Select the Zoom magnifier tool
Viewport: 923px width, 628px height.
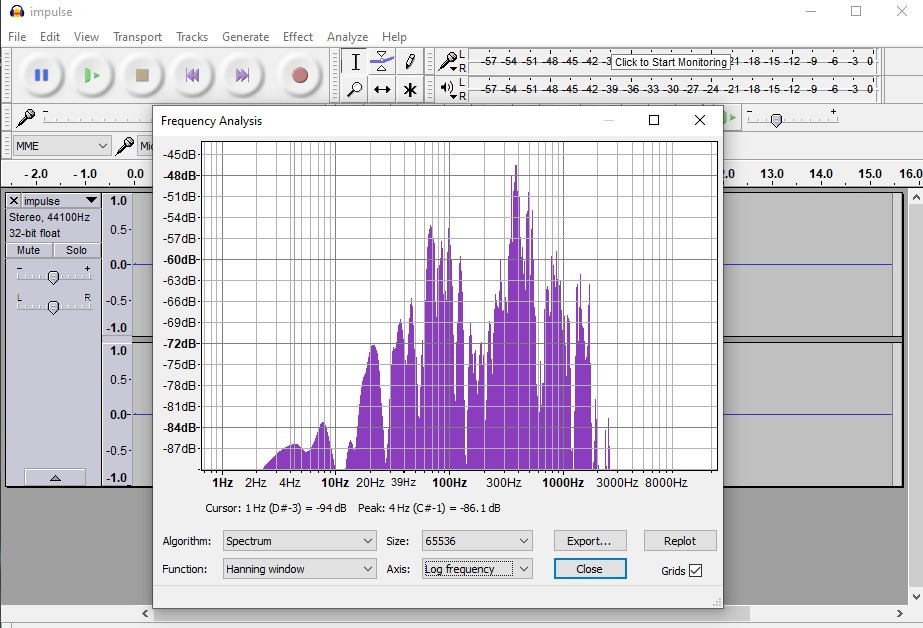tap(355, 89)
